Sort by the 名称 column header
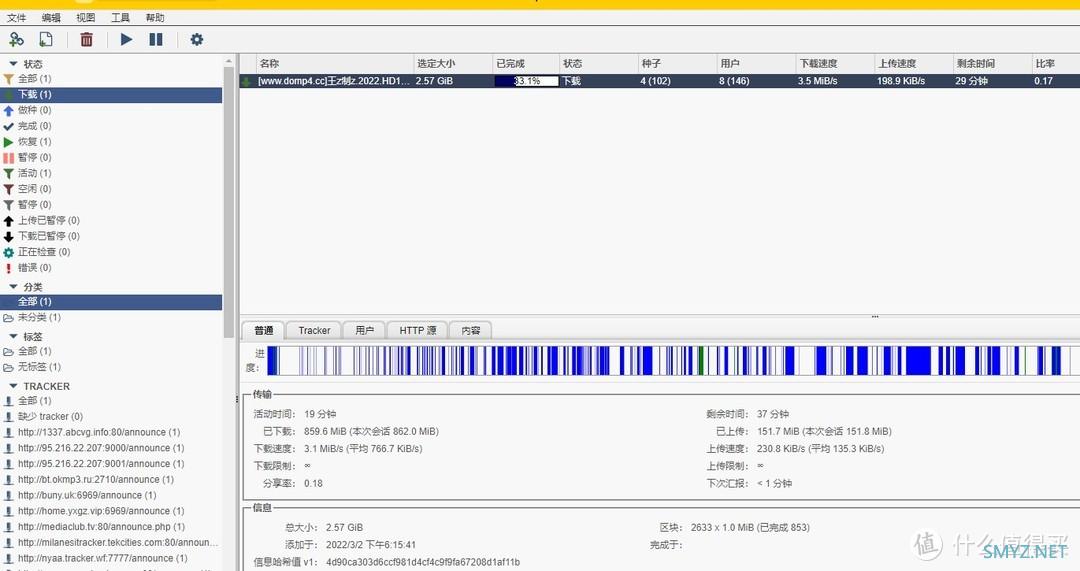Image resolution: width=1080 pixels, height=571 pixels. (x=335, y=63)
